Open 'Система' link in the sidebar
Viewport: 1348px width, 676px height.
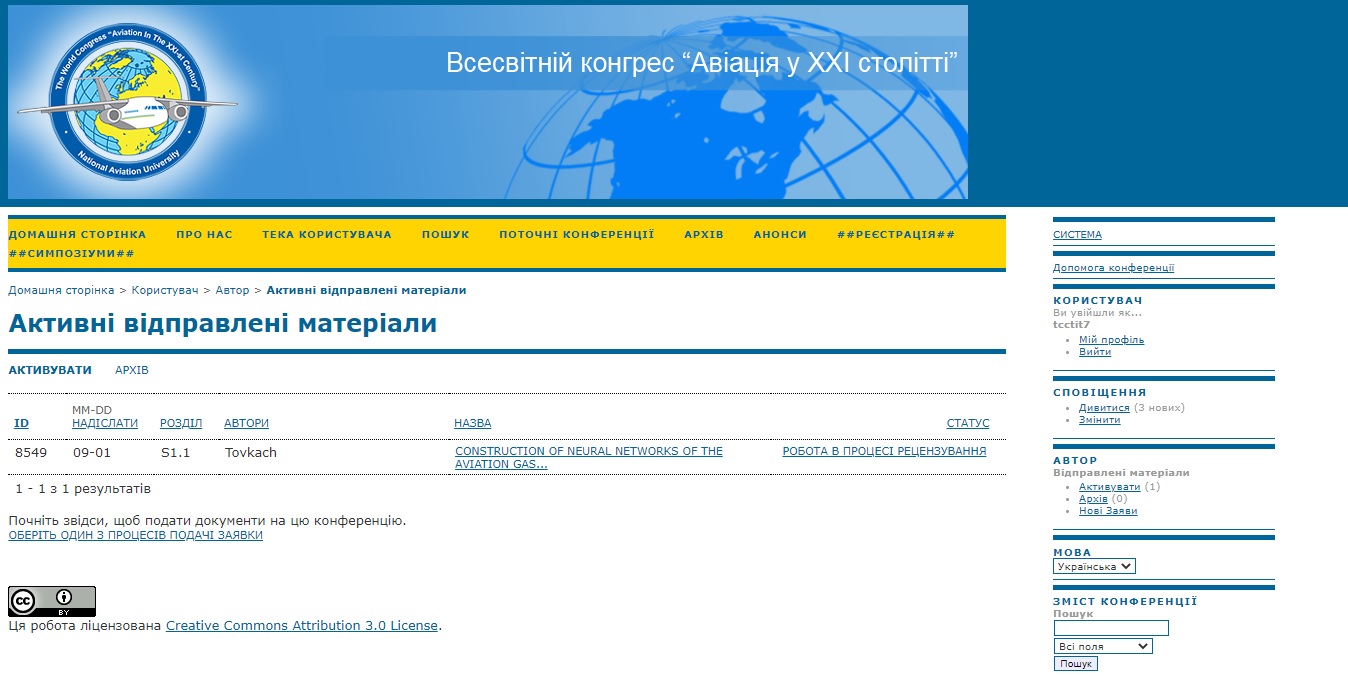click(x=1077, y=235)
